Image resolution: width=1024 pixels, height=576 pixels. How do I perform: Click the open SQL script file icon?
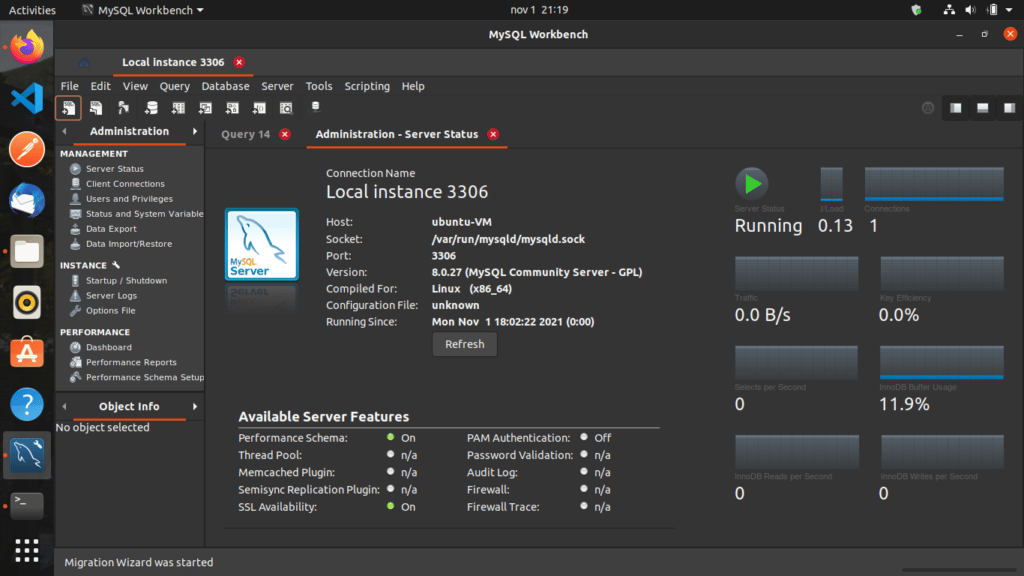click(96, 108)
